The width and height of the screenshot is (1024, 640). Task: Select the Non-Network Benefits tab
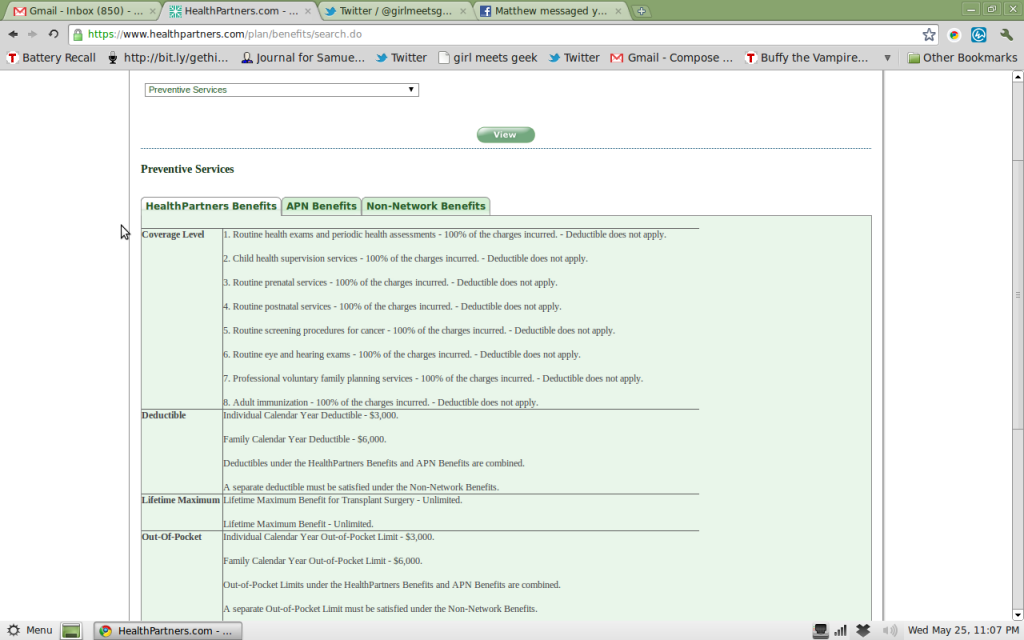[x=426, y=206]
